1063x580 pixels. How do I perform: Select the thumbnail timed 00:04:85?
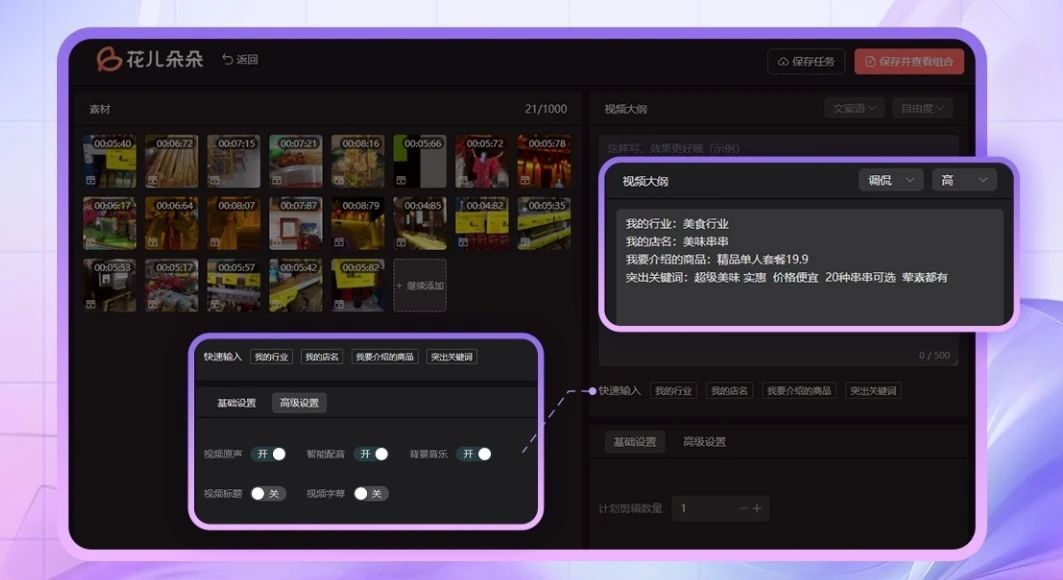coord(420,223)
